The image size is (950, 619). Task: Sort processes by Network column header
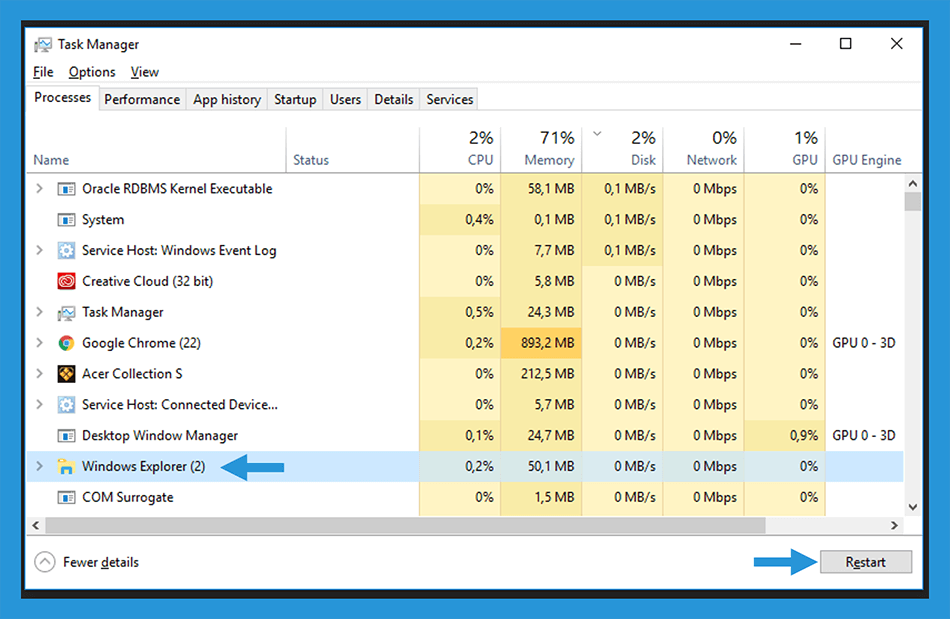click(704, 150)
